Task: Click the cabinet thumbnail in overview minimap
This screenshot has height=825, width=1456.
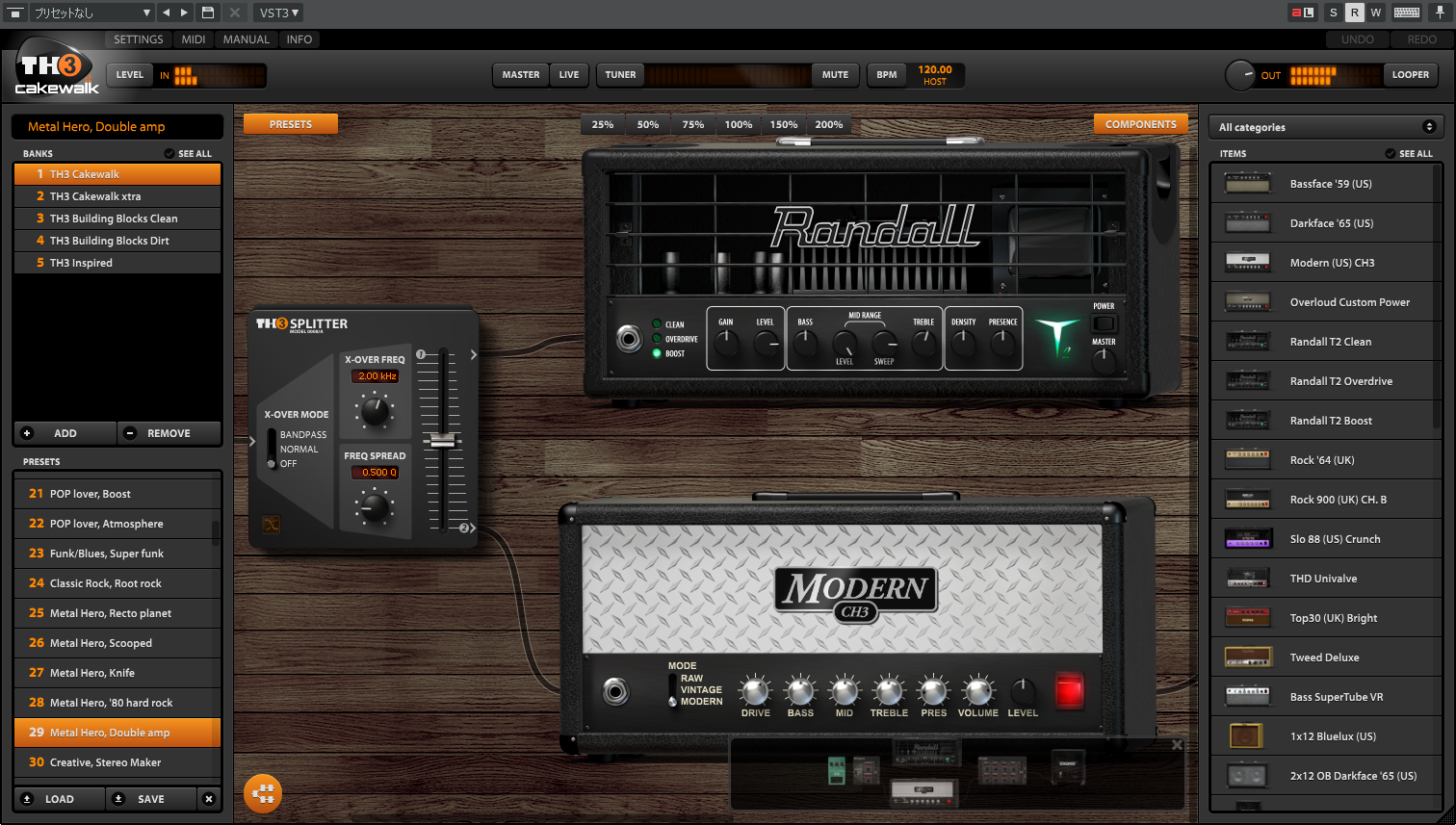Action: point(1067,765)
